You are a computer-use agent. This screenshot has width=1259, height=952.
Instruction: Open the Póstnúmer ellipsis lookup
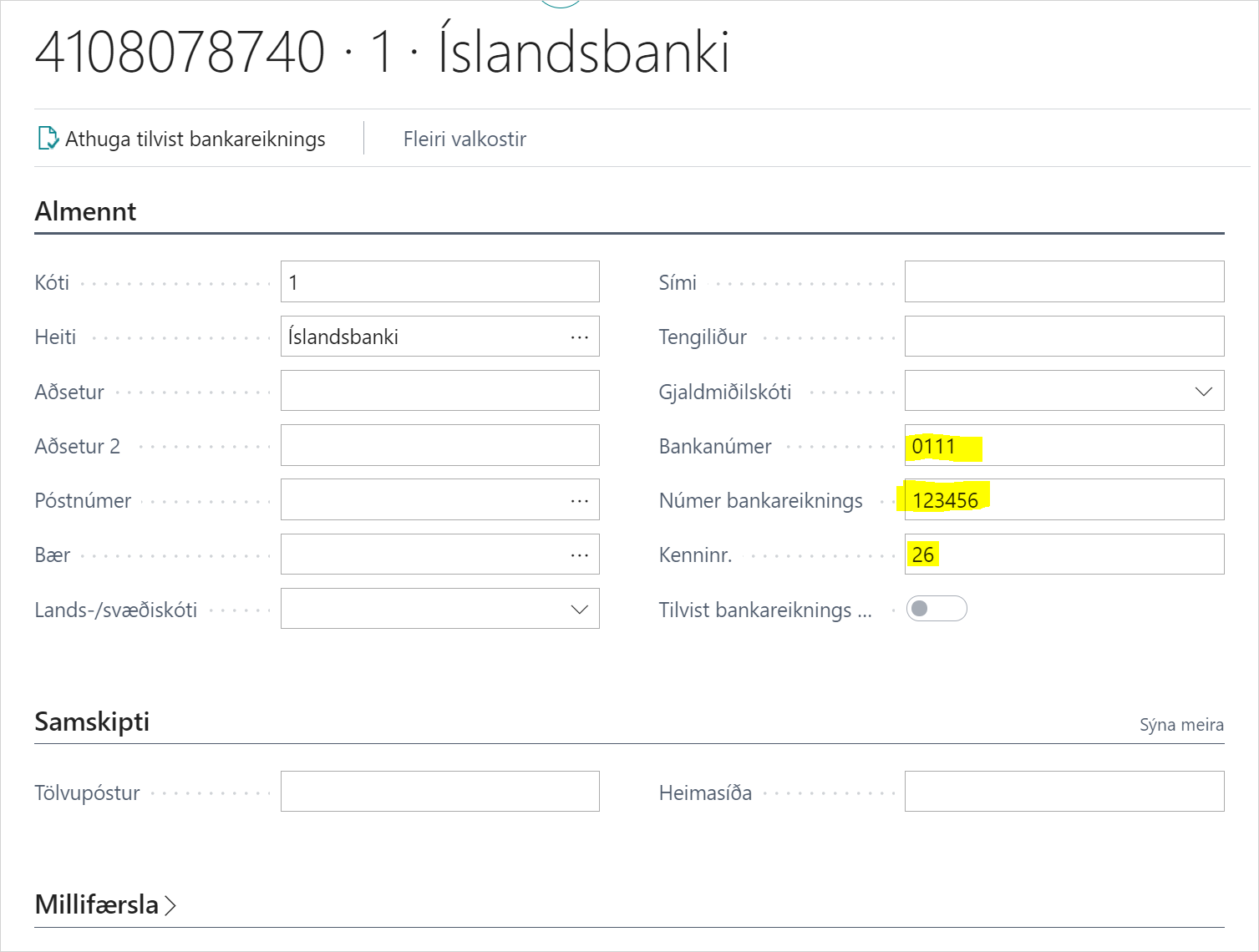click(x=580, y=501)
